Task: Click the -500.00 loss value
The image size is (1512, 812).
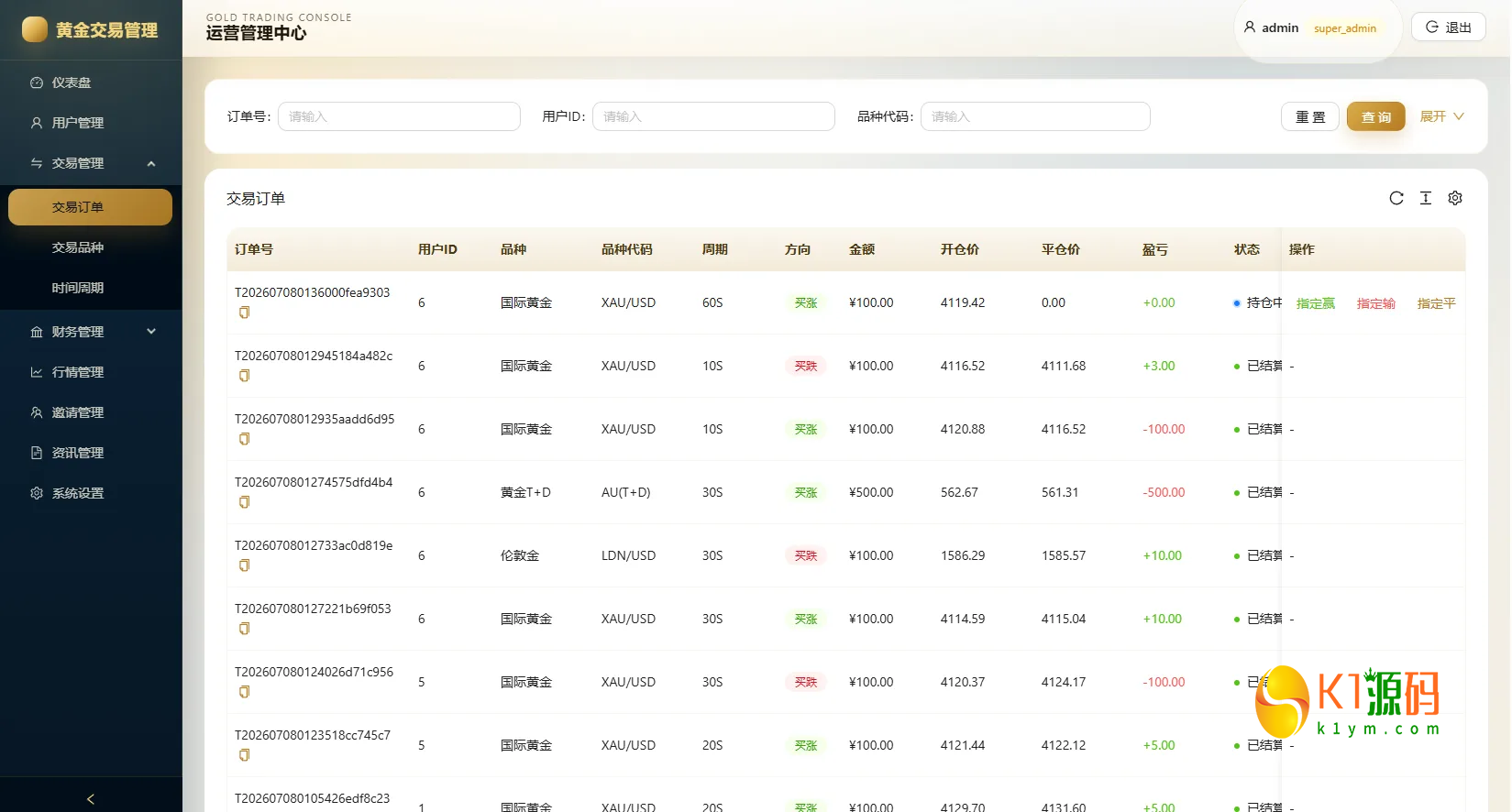Action: coord(1164,492)
